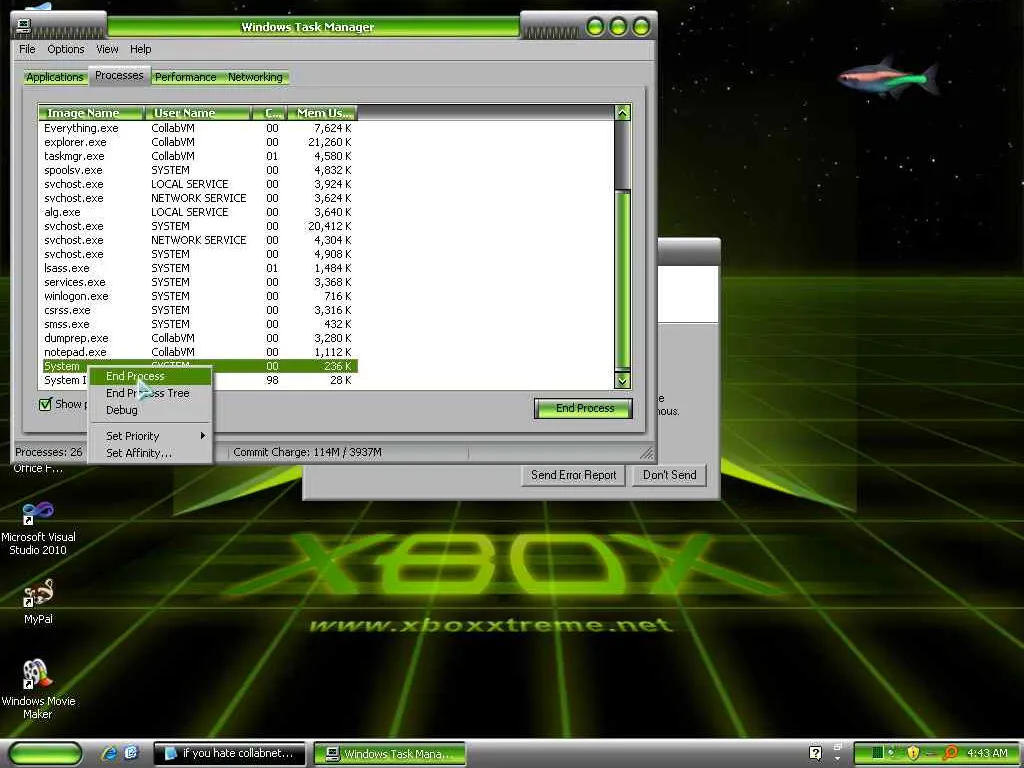
Task: Select the alg.exe process row
Action: (x=198, y=212)
